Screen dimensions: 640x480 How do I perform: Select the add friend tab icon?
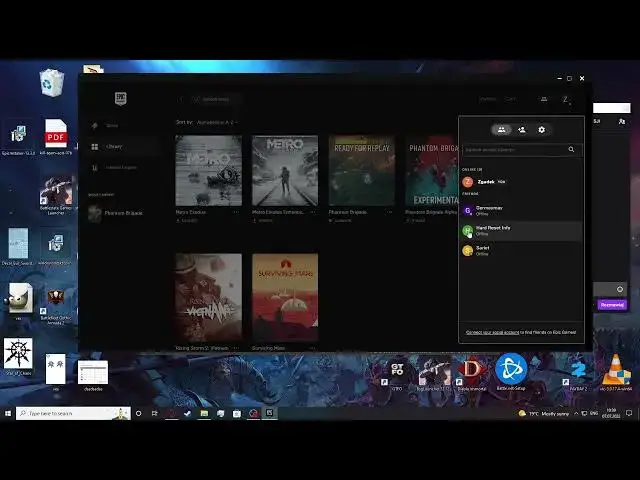(x=522, y=130)
